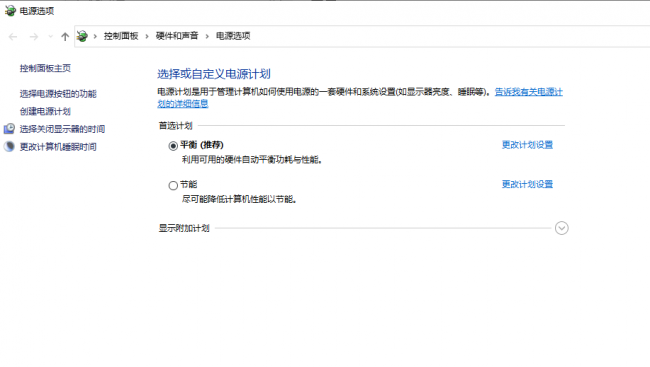Click the 节能 plan label
650x367 pixels.
click(x=189, y=184)
